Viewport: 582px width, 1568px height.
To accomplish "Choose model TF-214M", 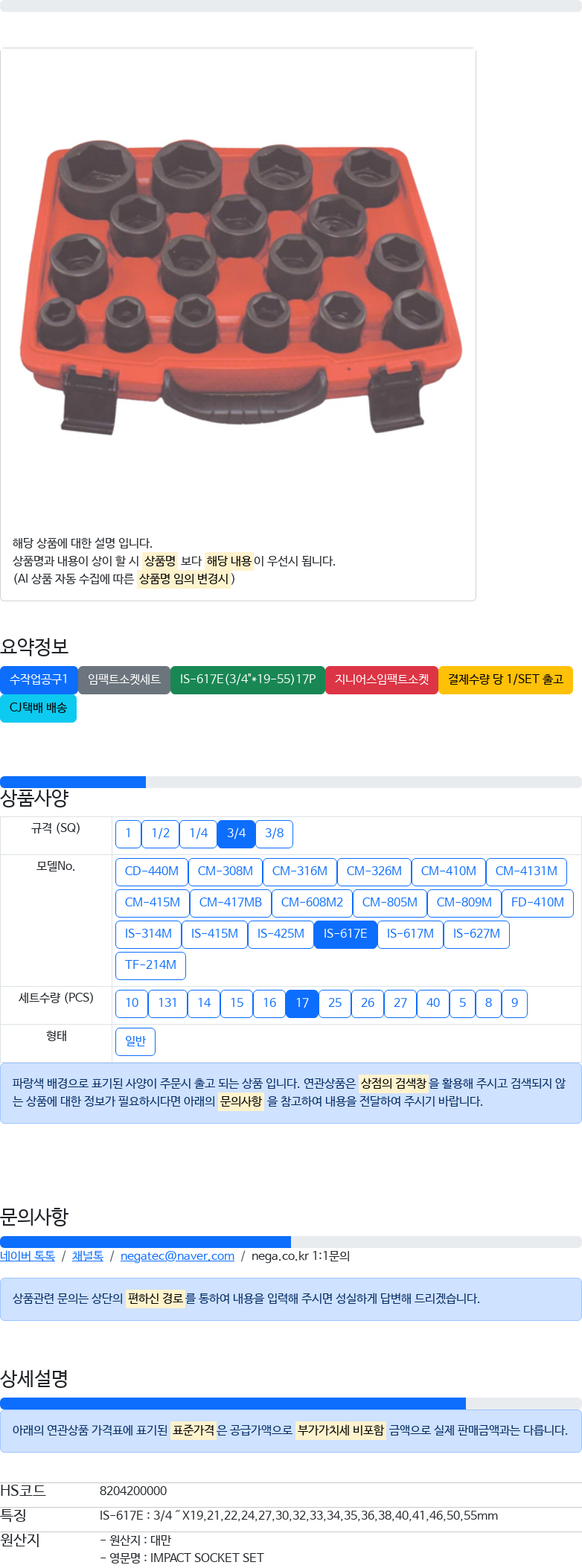I will (x=150, y=965).
